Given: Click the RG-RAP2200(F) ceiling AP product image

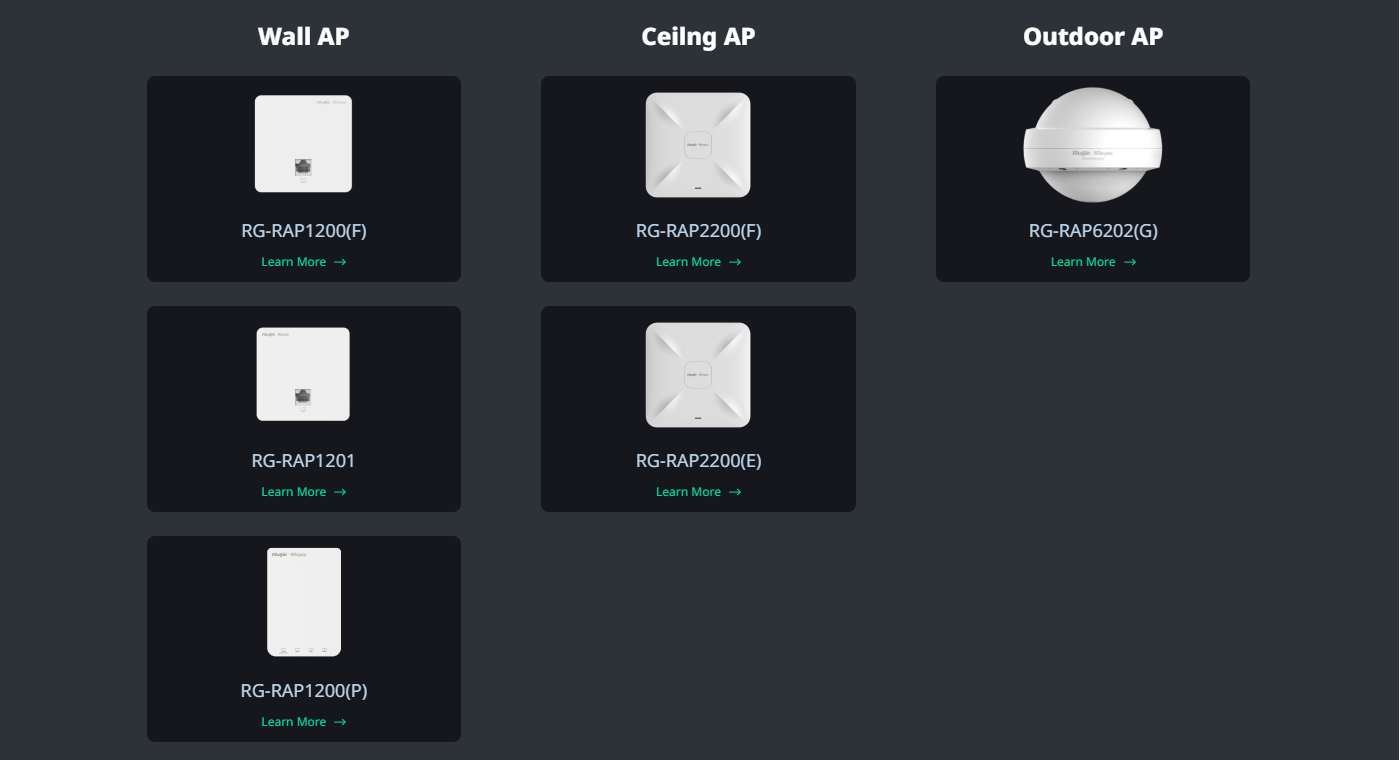Looking at the screenshot, I should [x=698, y=145].
